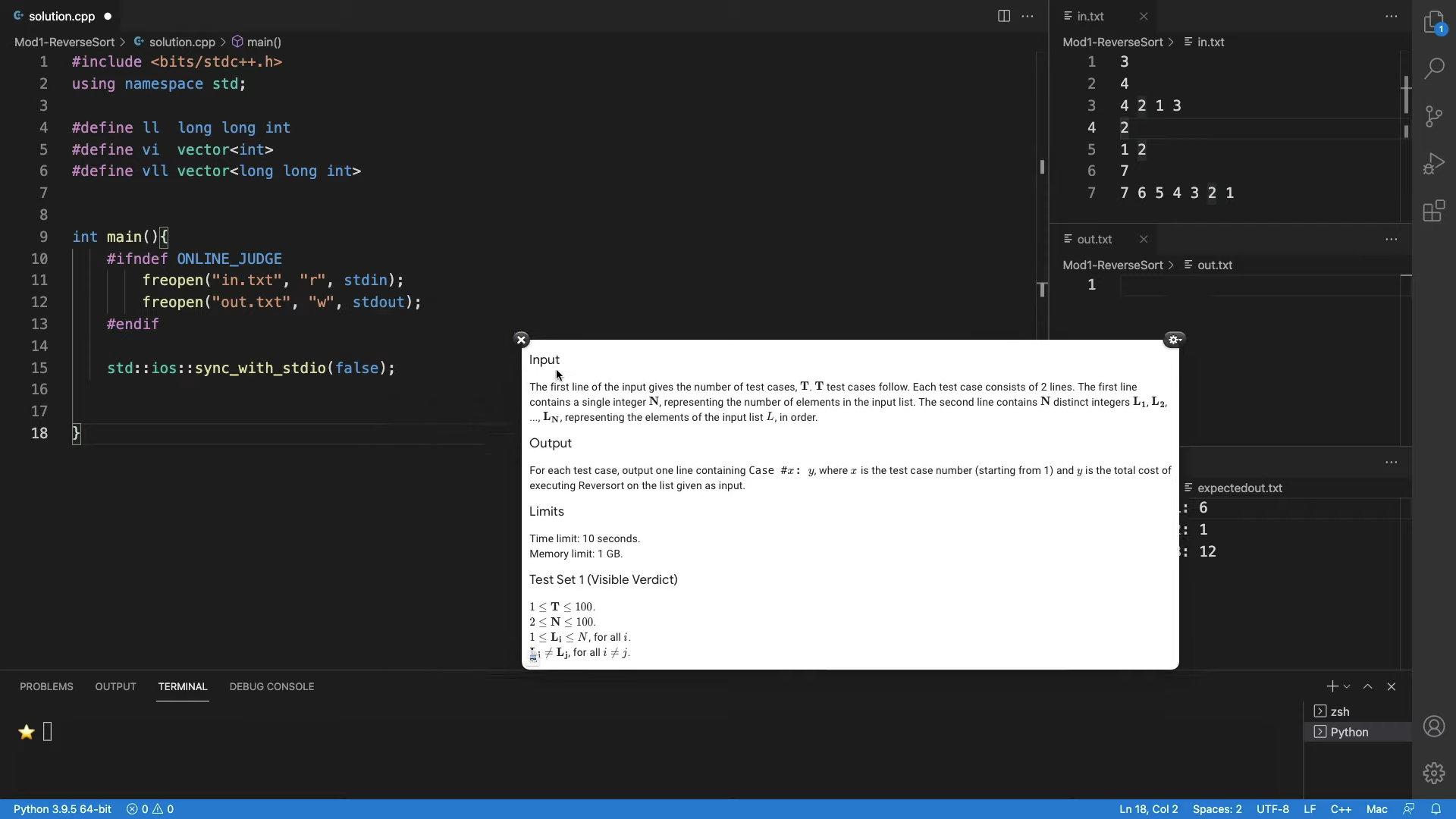Open the Source Control view icon

pos(1433,116)
